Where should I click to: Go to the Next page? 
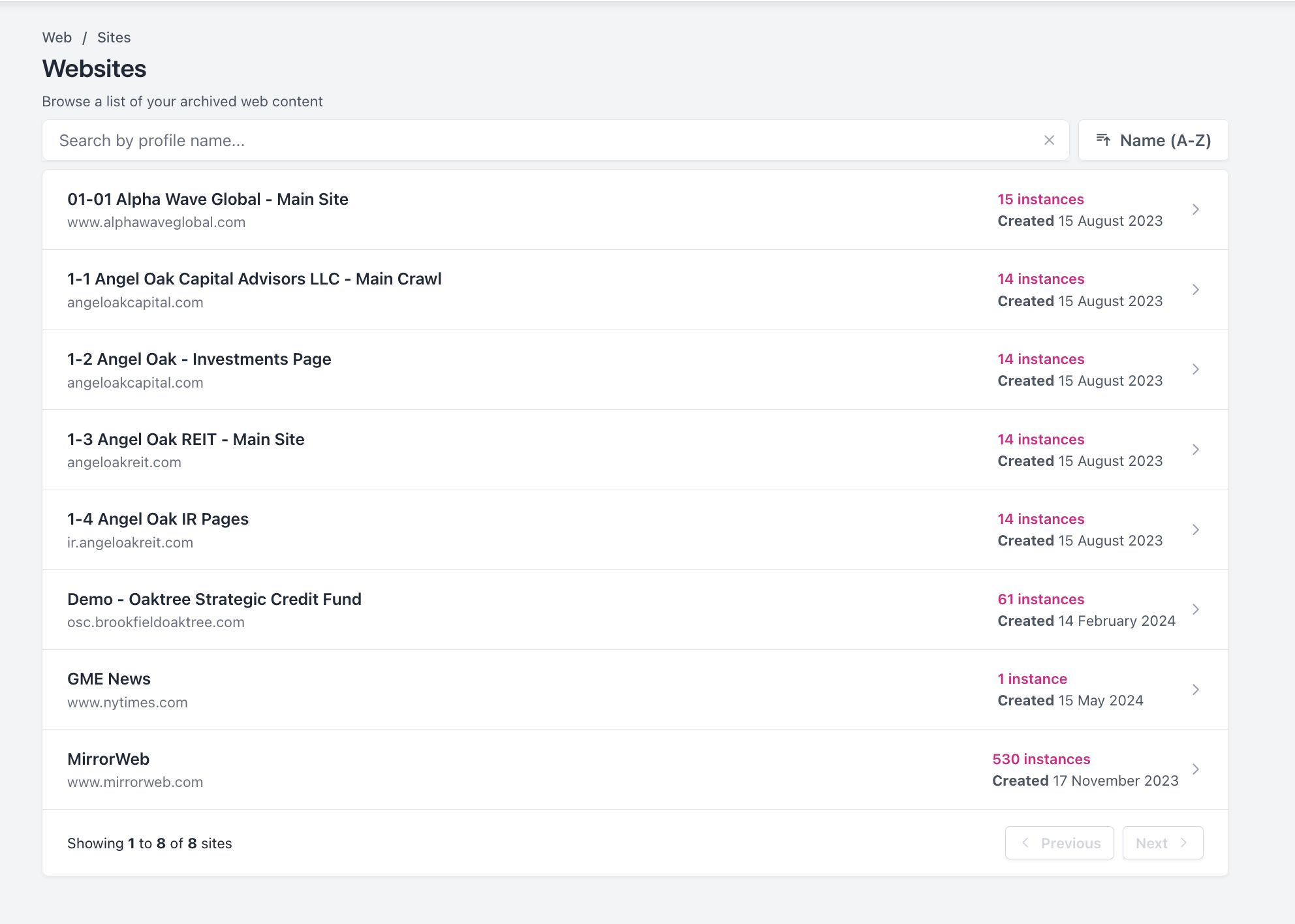coord(1162,843)
